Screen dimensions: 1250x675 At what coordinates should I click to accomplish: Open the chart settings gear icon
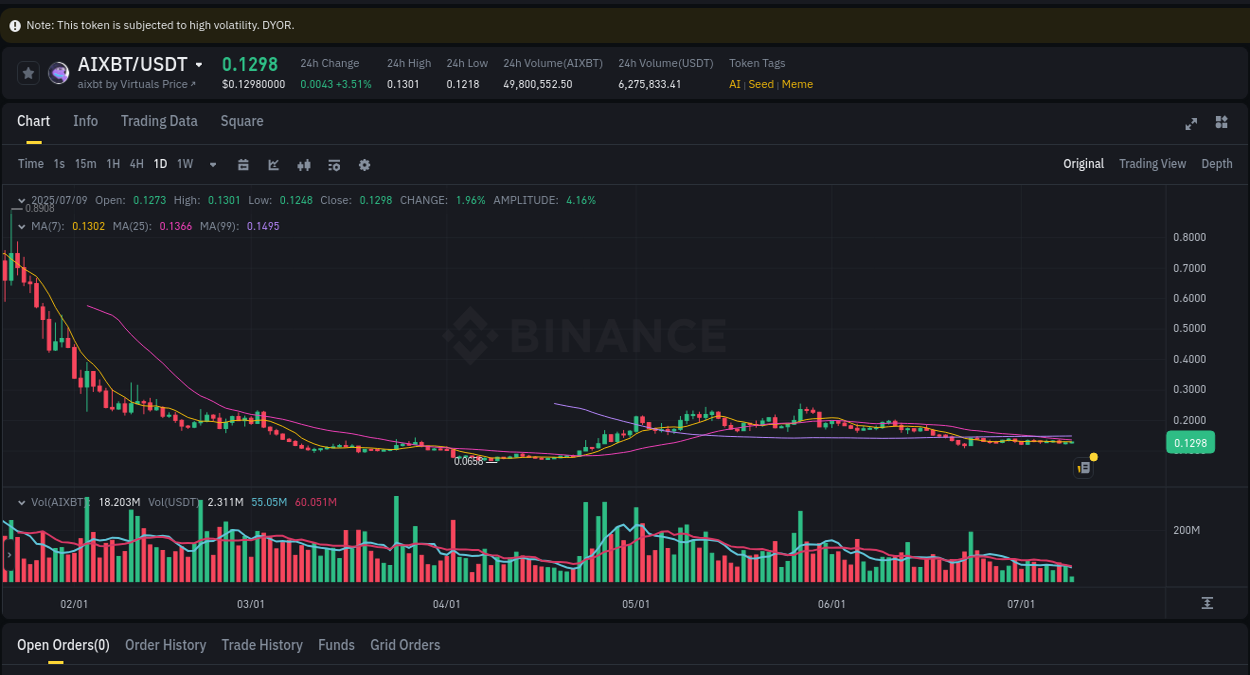click(x=364, y=164)
